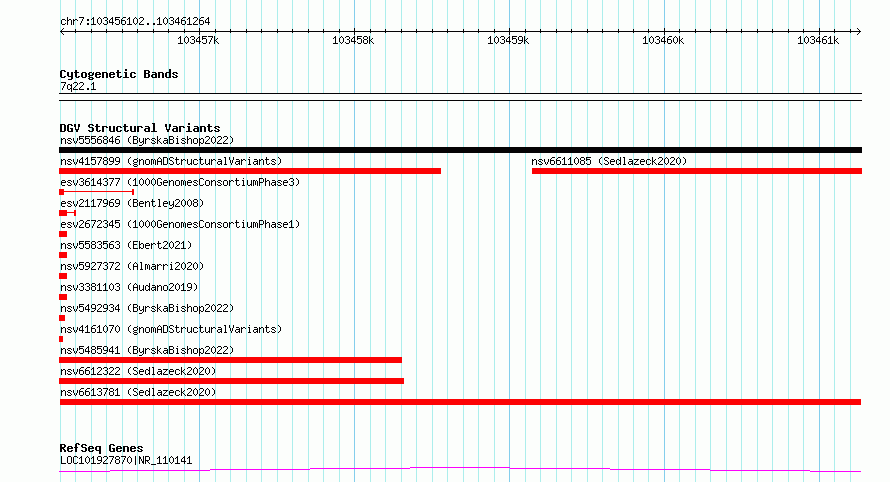Click the esv2672345 (1000GenomesConsortiumPhase1) label

pyautogui.click(x=180, y=224)
